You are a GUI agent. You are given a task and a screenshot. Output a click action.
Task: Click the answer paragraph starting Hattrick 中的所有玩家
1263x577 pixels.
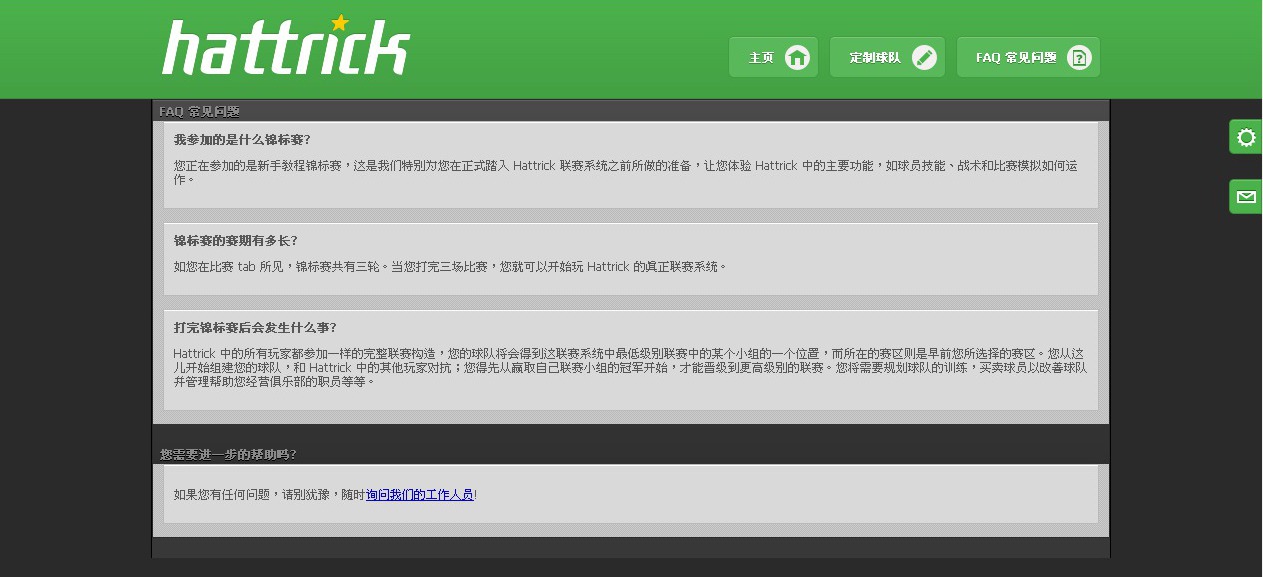pos(630,368)
